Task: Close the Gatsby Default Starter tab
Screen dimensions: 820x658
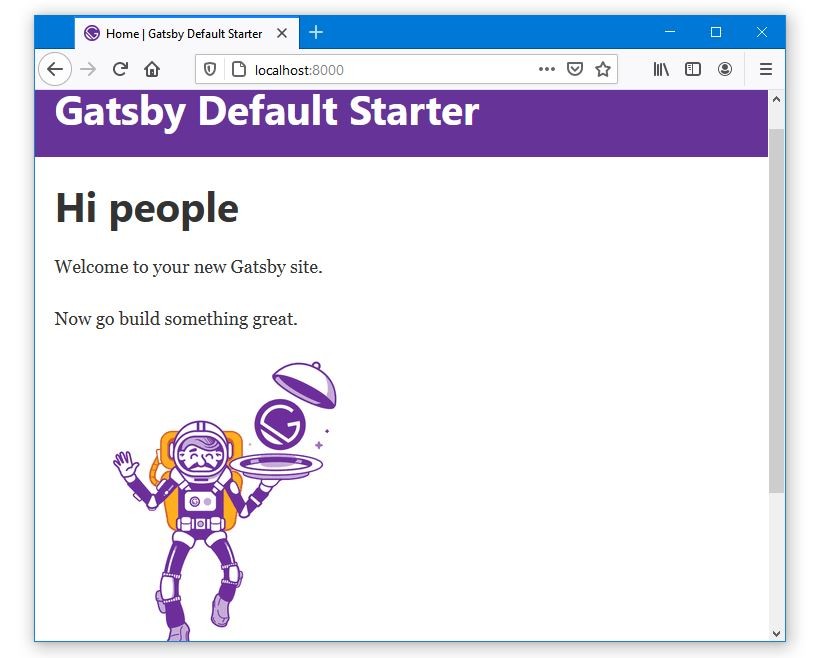Action: click(x=282, y=33)
